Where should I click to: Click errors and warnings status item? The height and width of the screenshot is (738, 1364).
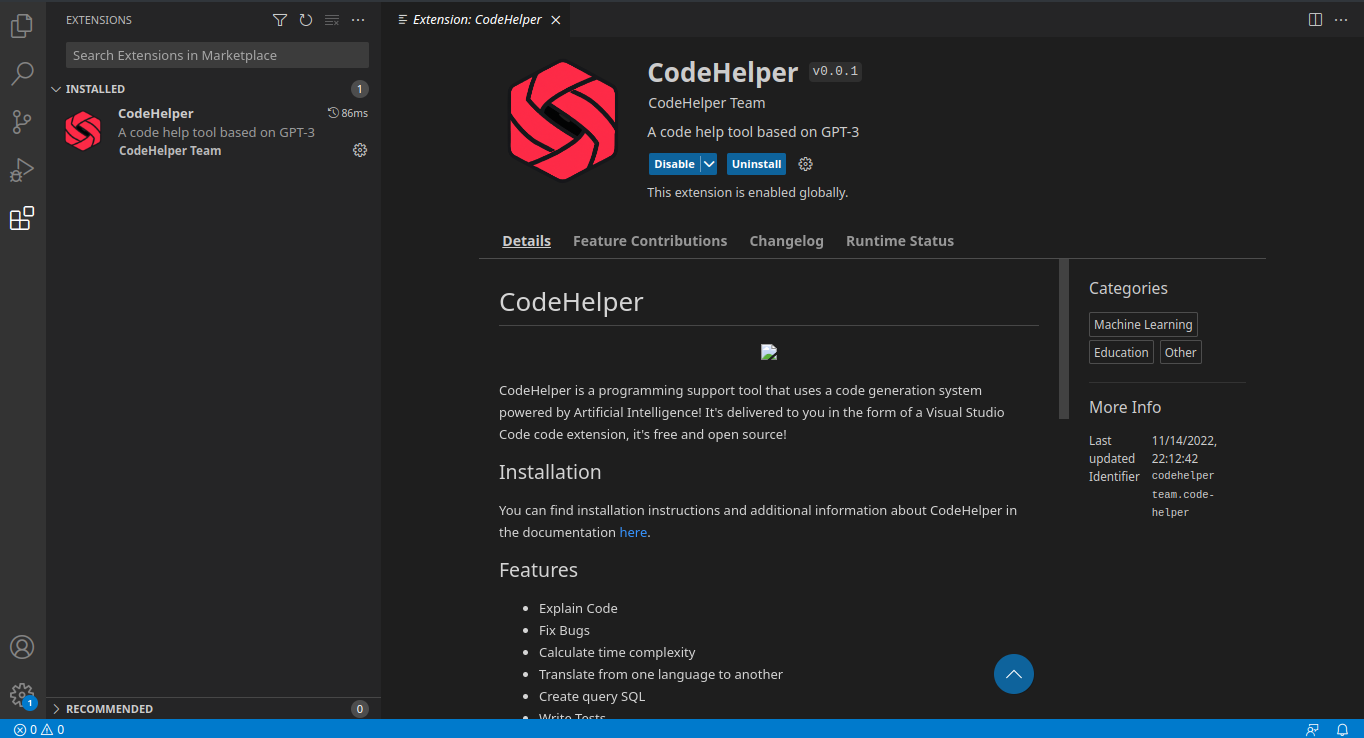point(39,729)
